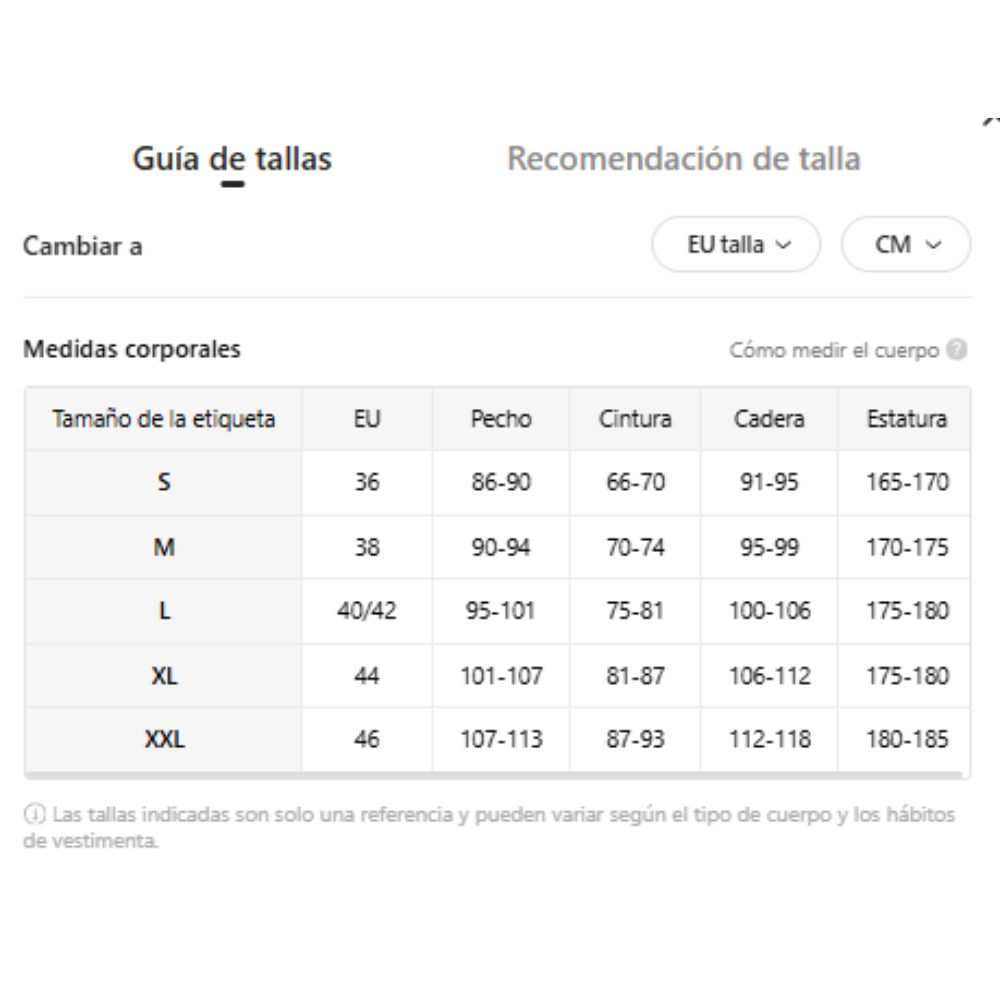1000x1000 pixels.
Task: Select the XL size row label
Action: point(164,675)
